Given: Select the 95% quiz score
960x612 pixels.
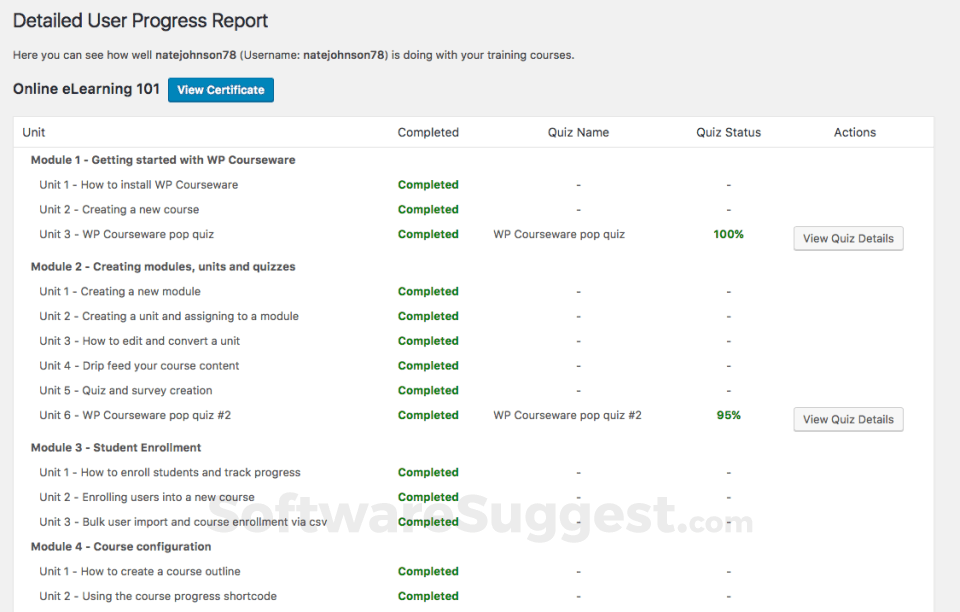Looking at the screenshot, I should point(728,415).
